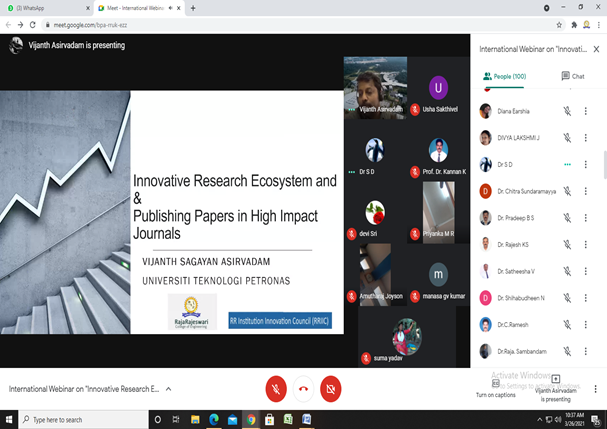The width and height of the screenshot is (607, 429).
Task: Open the Chrome extensions puzzle icon
Action: coord(574,25)
